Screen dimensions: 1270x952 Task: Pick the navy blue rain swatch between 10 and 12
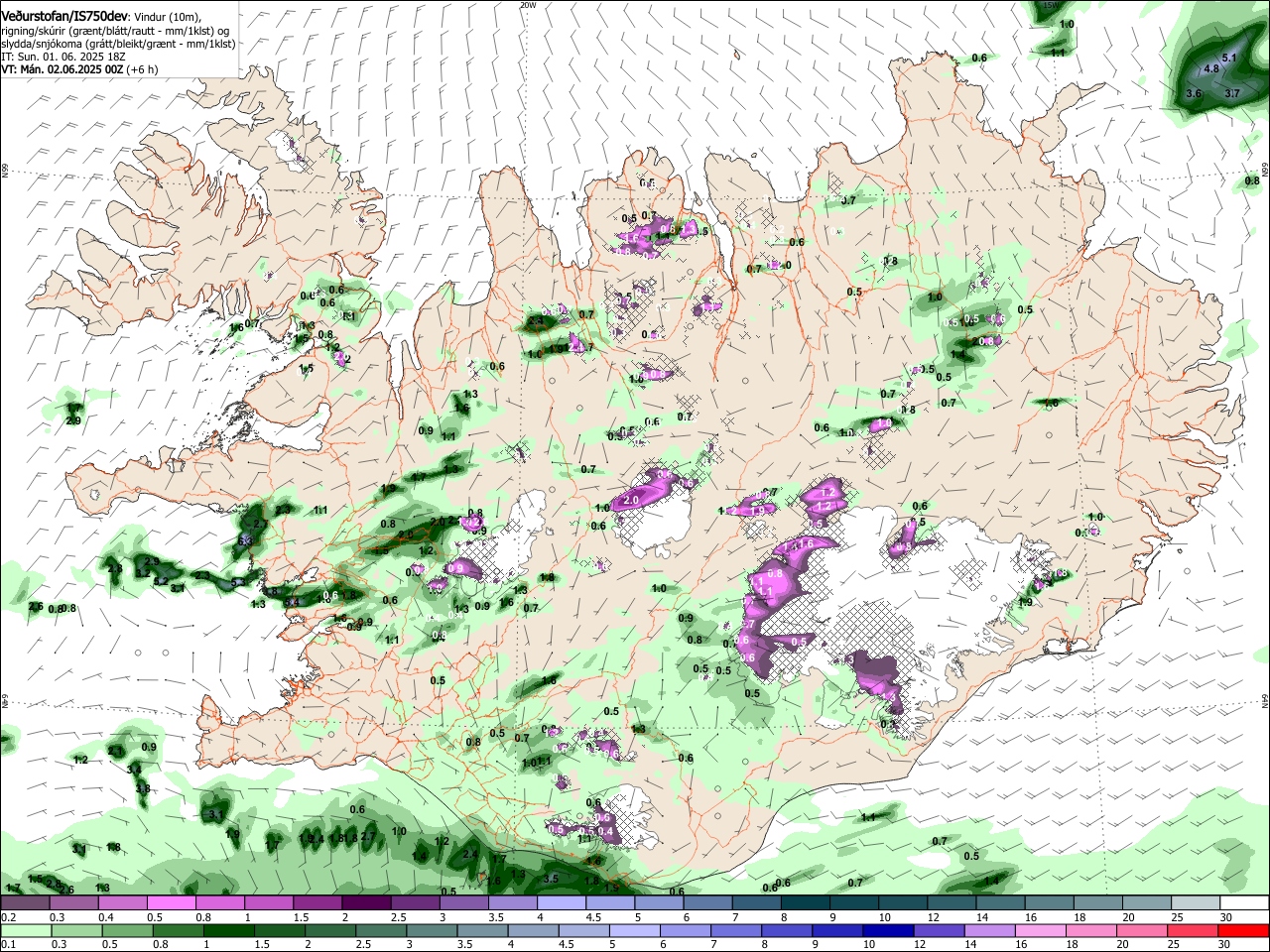point(888,931)
